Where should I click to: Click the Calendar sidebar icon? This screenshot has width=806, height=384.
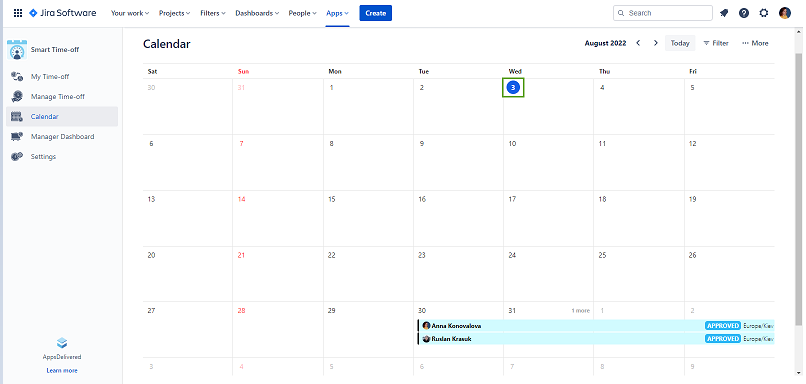click(x=17, y=117)
